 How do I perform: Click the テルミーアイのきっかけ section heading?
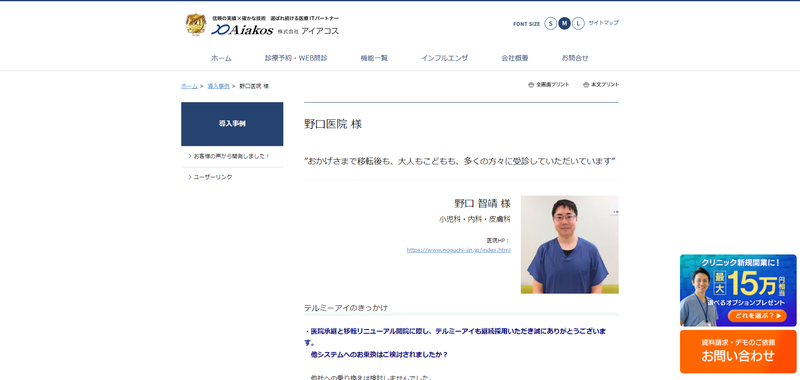(x=346, y=308)
